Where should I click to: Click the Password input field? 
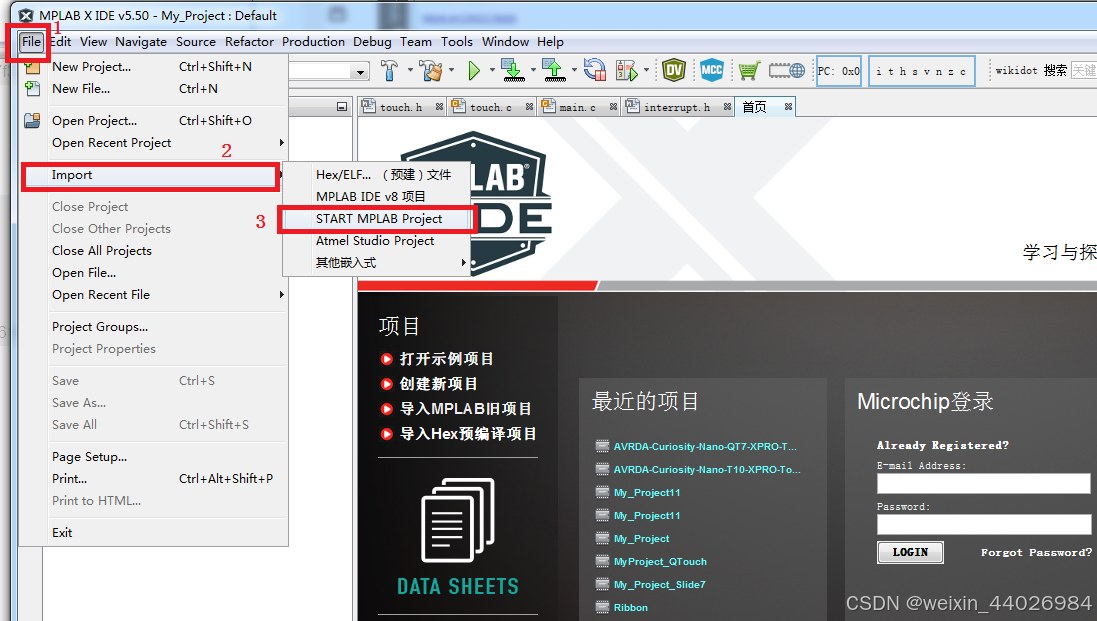click(984, 524)
